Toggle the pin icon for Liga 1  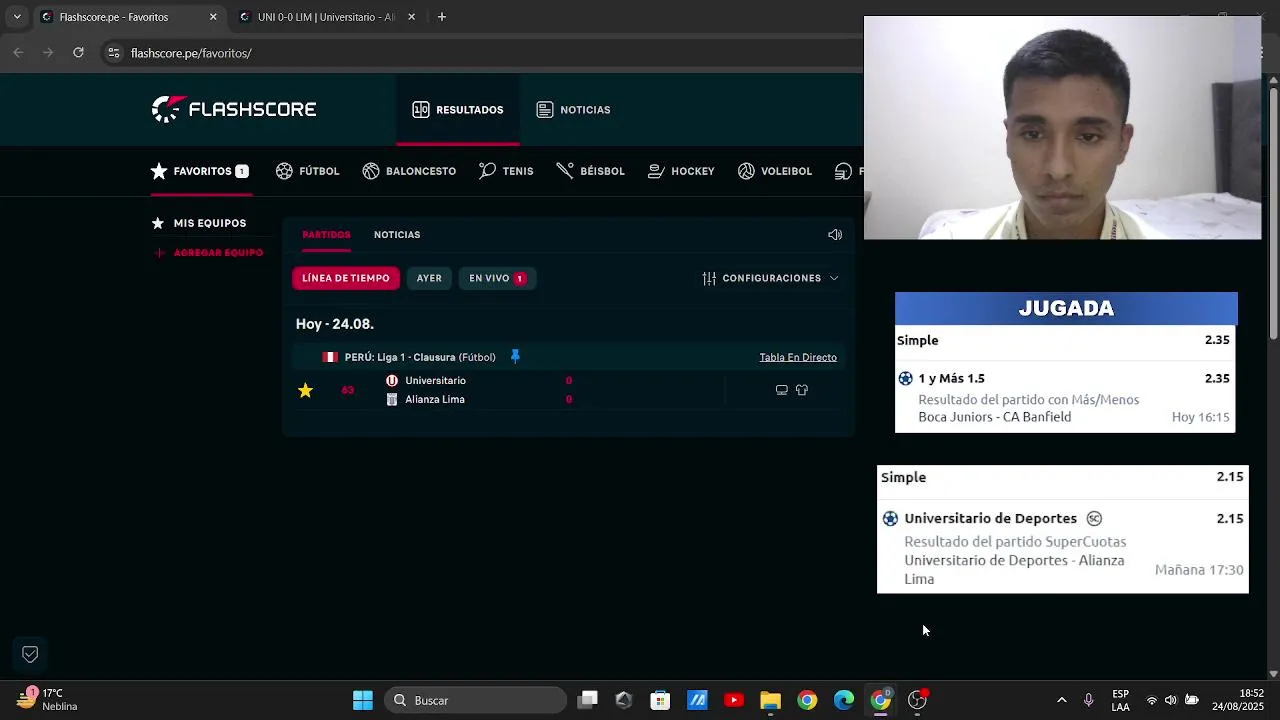515,356
